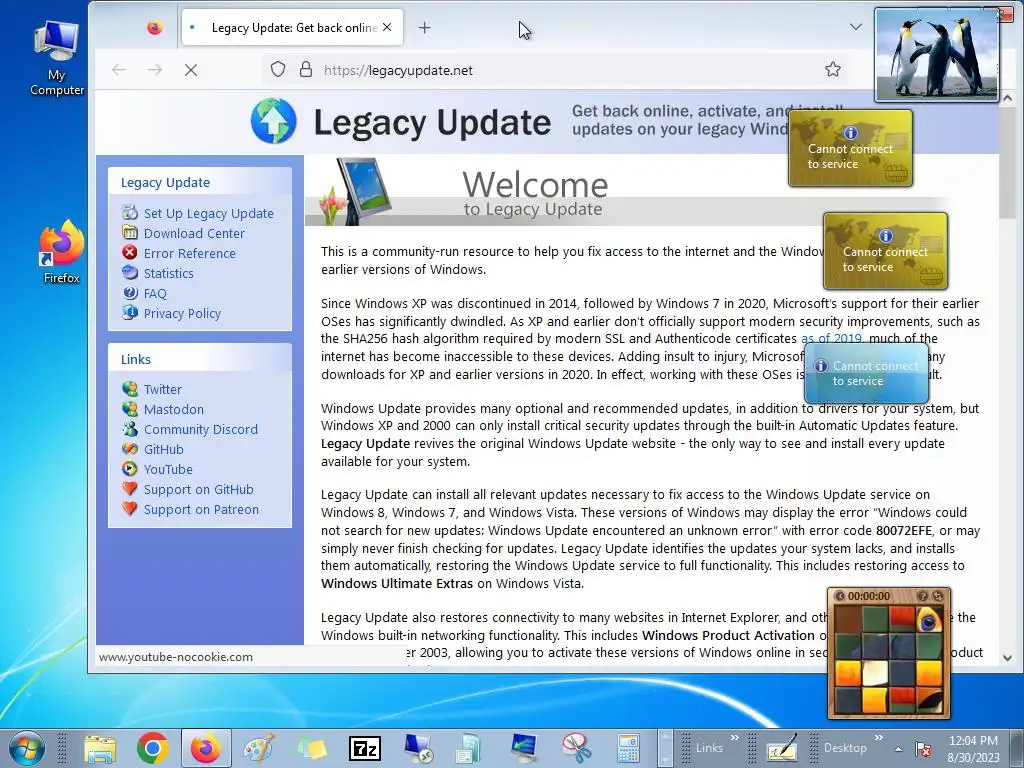
Task: Click the Twitter link in Links
Action: pos(163,389)
